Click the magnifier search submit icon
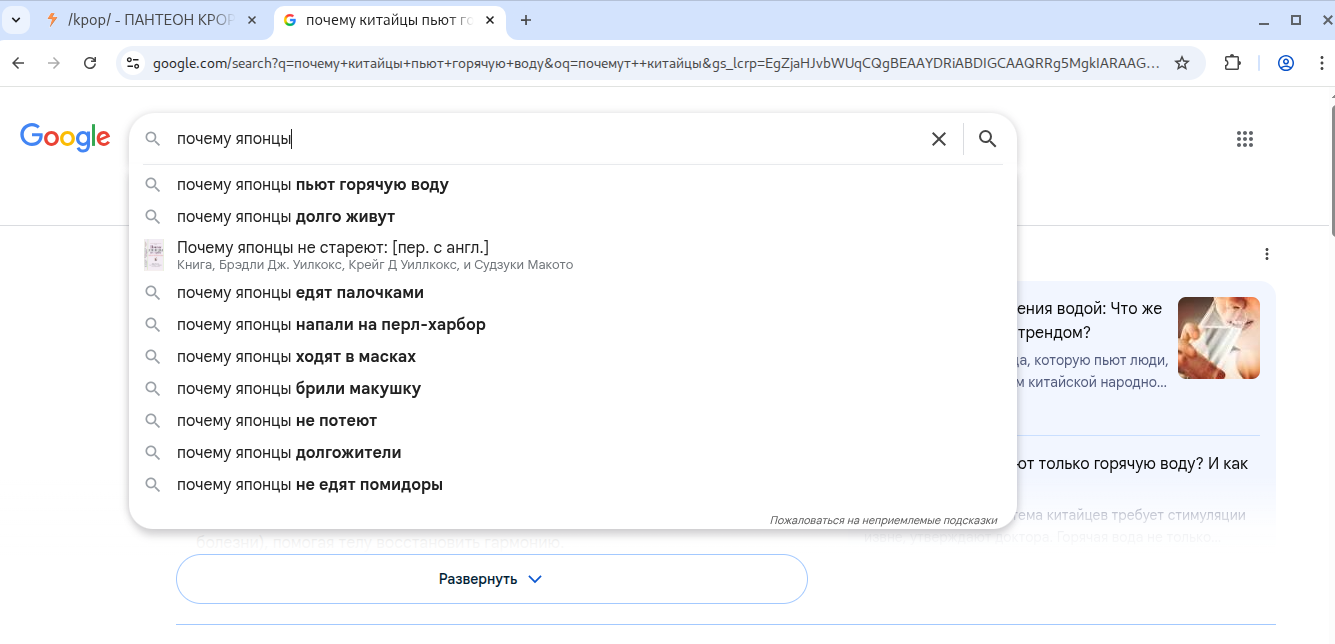The width and height of the screenshot is (1335, 644). tap(987, 139)
